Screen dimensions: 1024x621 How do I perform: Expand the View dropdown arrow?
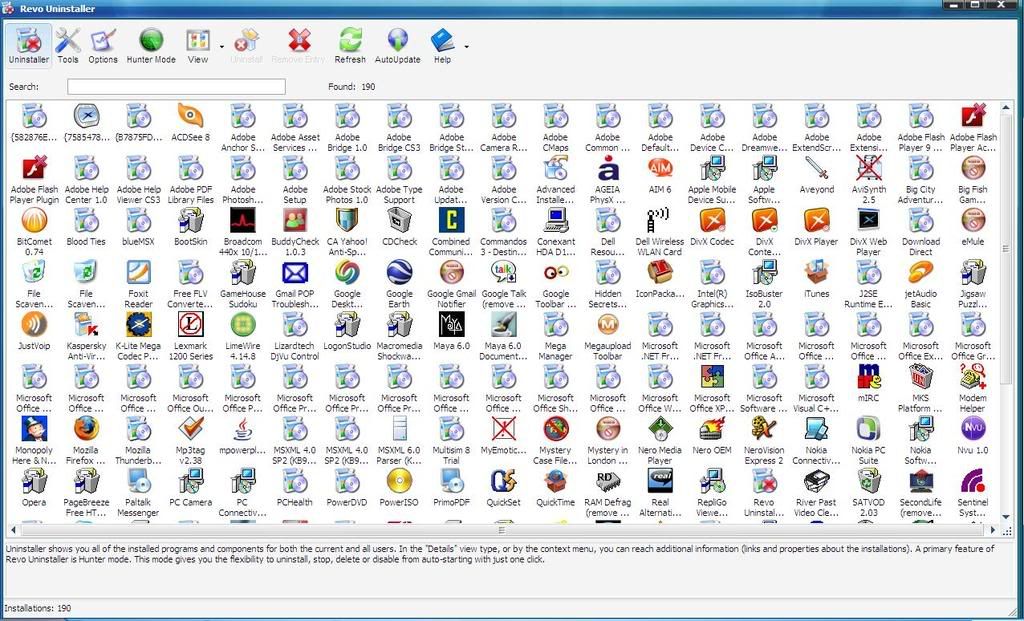[x=220, y=46]
